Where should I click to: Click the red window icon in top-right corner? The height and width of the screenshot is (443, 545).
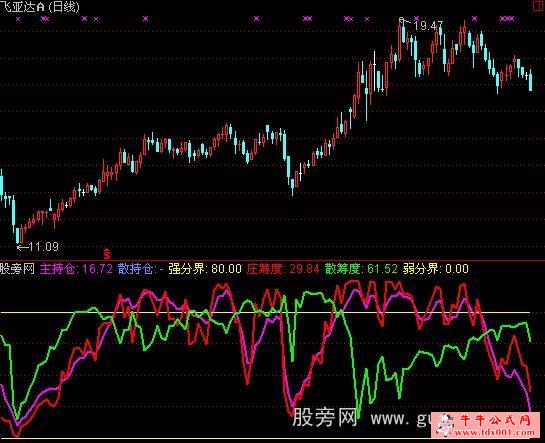click(539, 7)
